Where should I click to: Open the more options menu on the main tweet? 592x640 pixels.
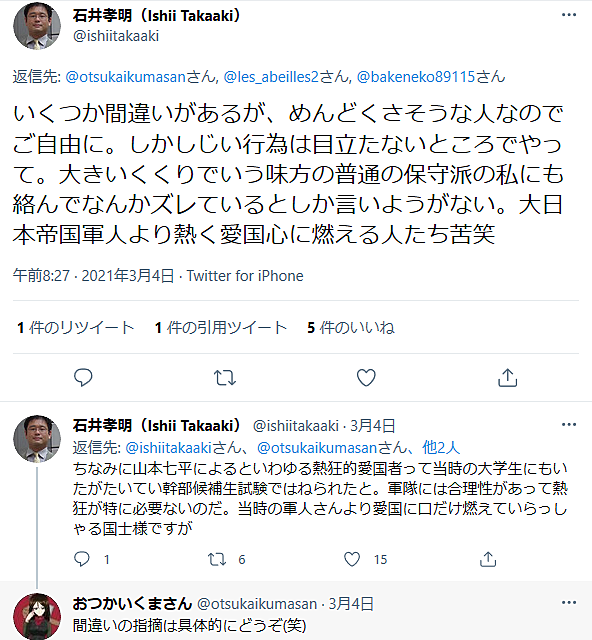569,15
